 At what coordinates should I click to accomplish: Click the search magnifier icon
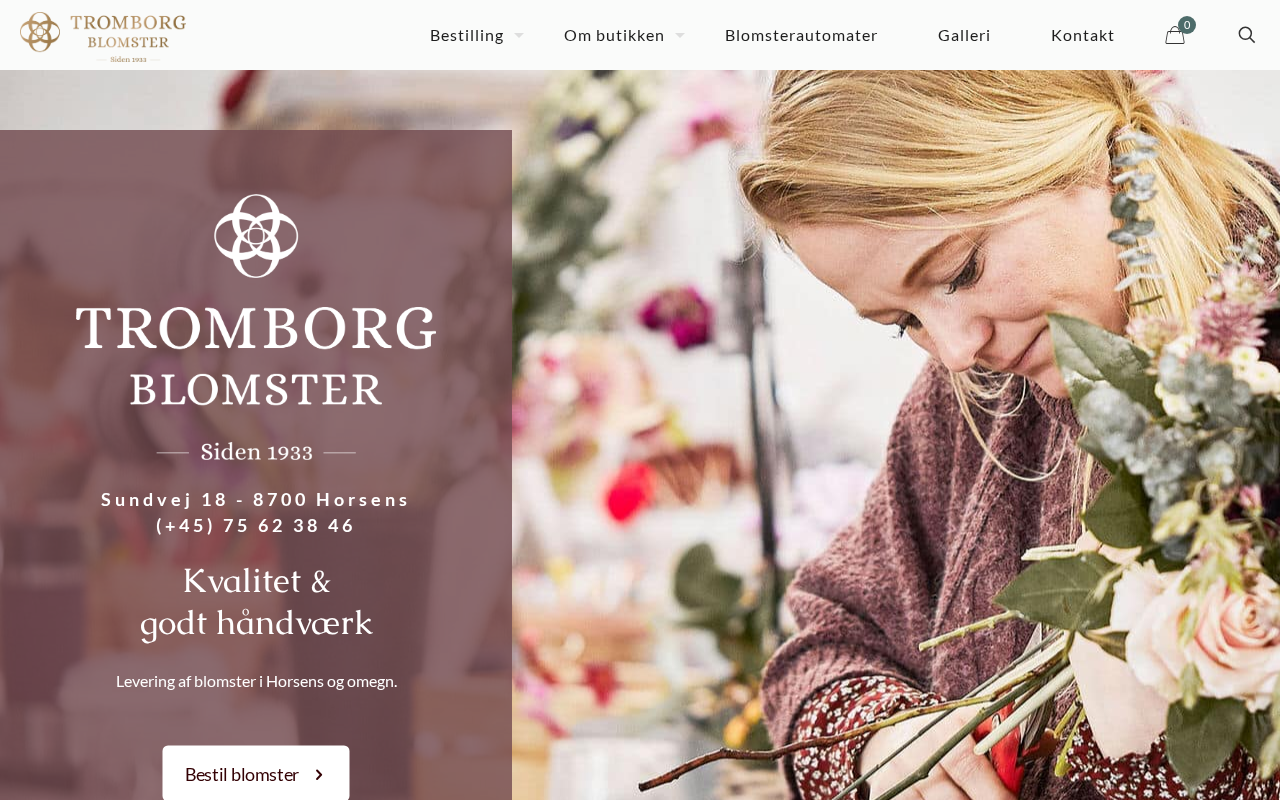point(1246,35)
